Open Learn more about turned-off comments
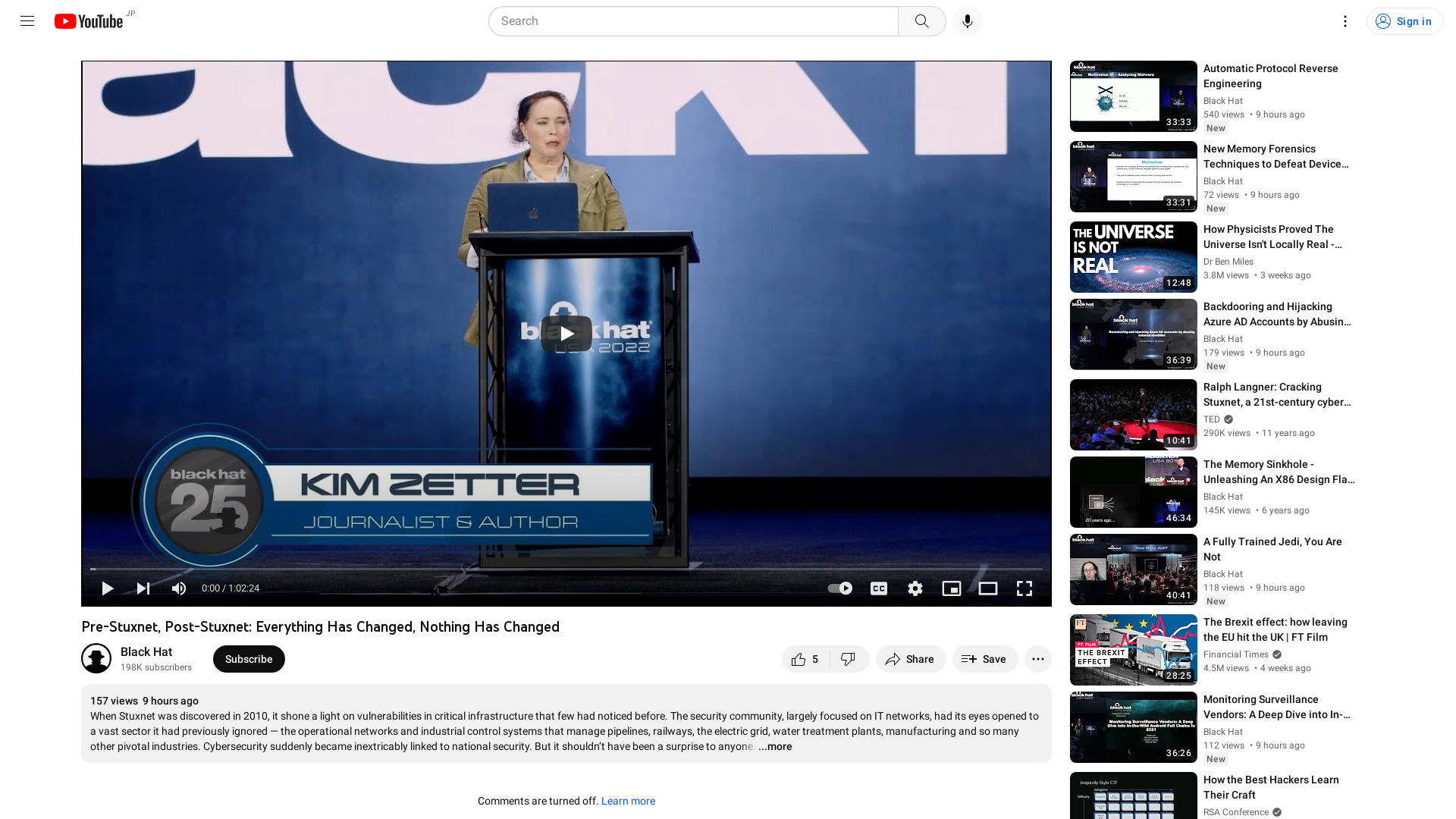 (627, 801)
